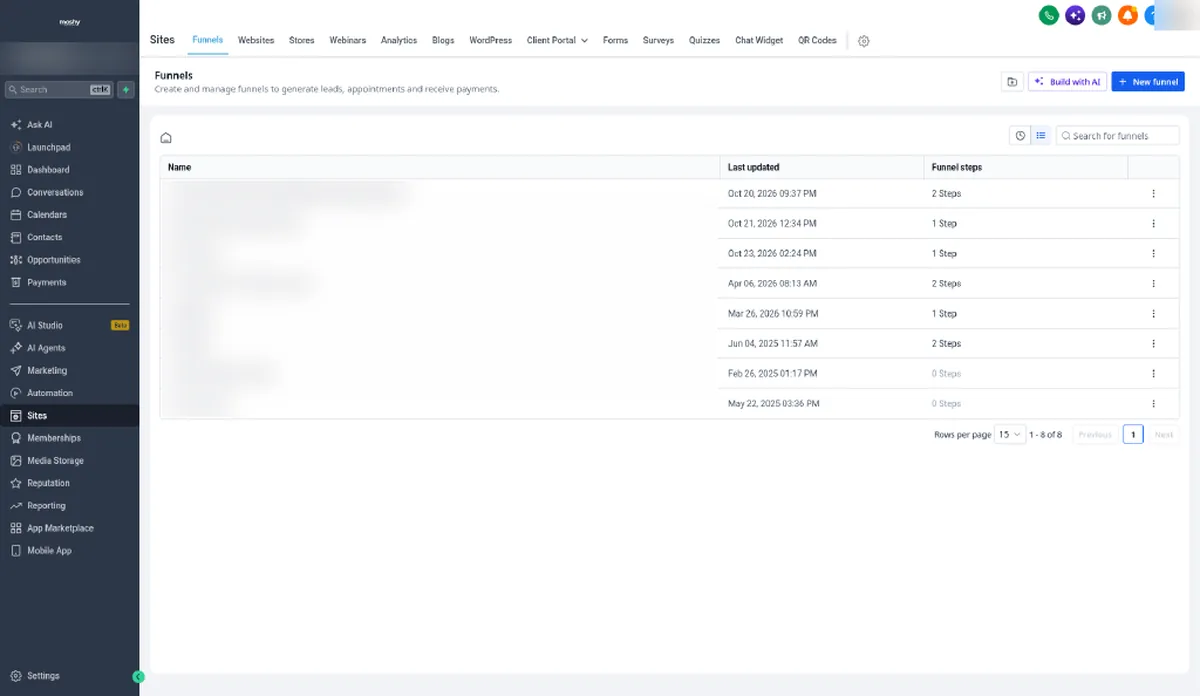Viewport: 1200px width, 696px height.
Task: Switch to the Chat Widget tab
Action: point(759,40)
